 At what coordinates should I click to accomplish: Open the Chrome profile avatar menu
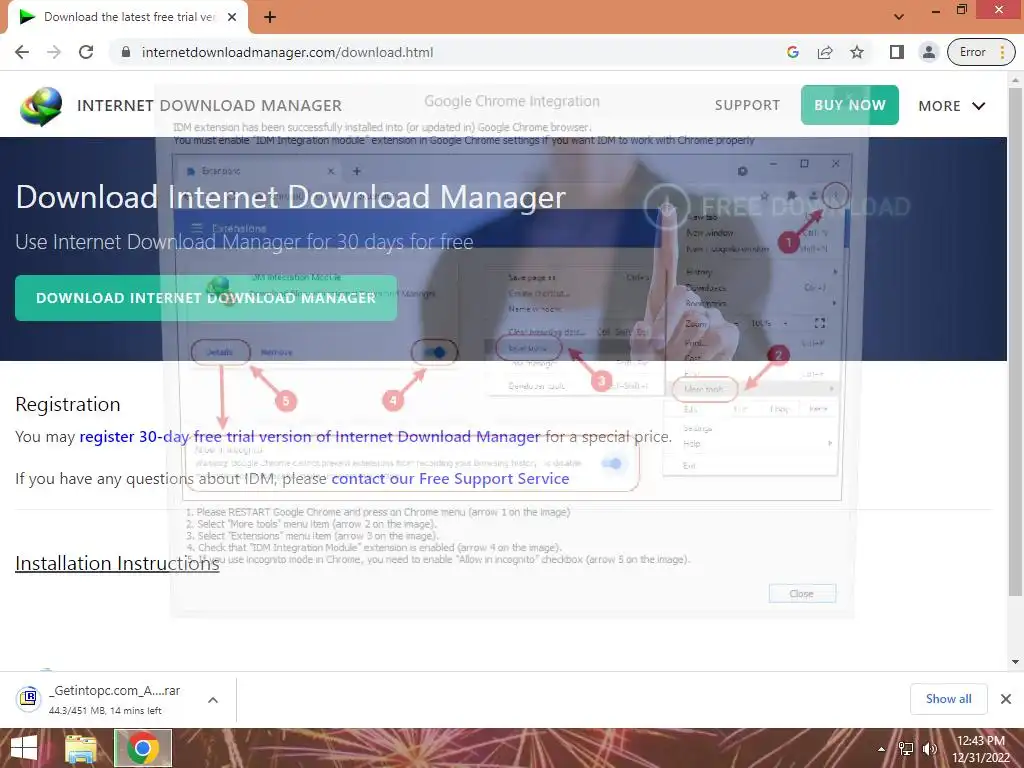coord(928,52)
